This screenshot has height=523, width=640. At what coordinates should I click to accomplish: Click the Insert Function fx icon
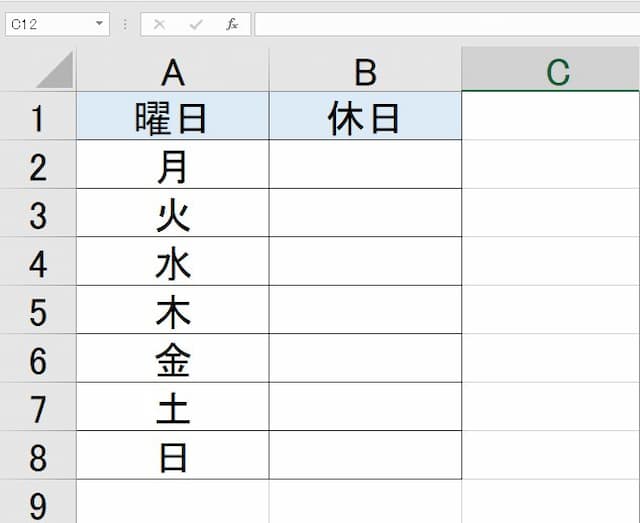pos(232,24)
